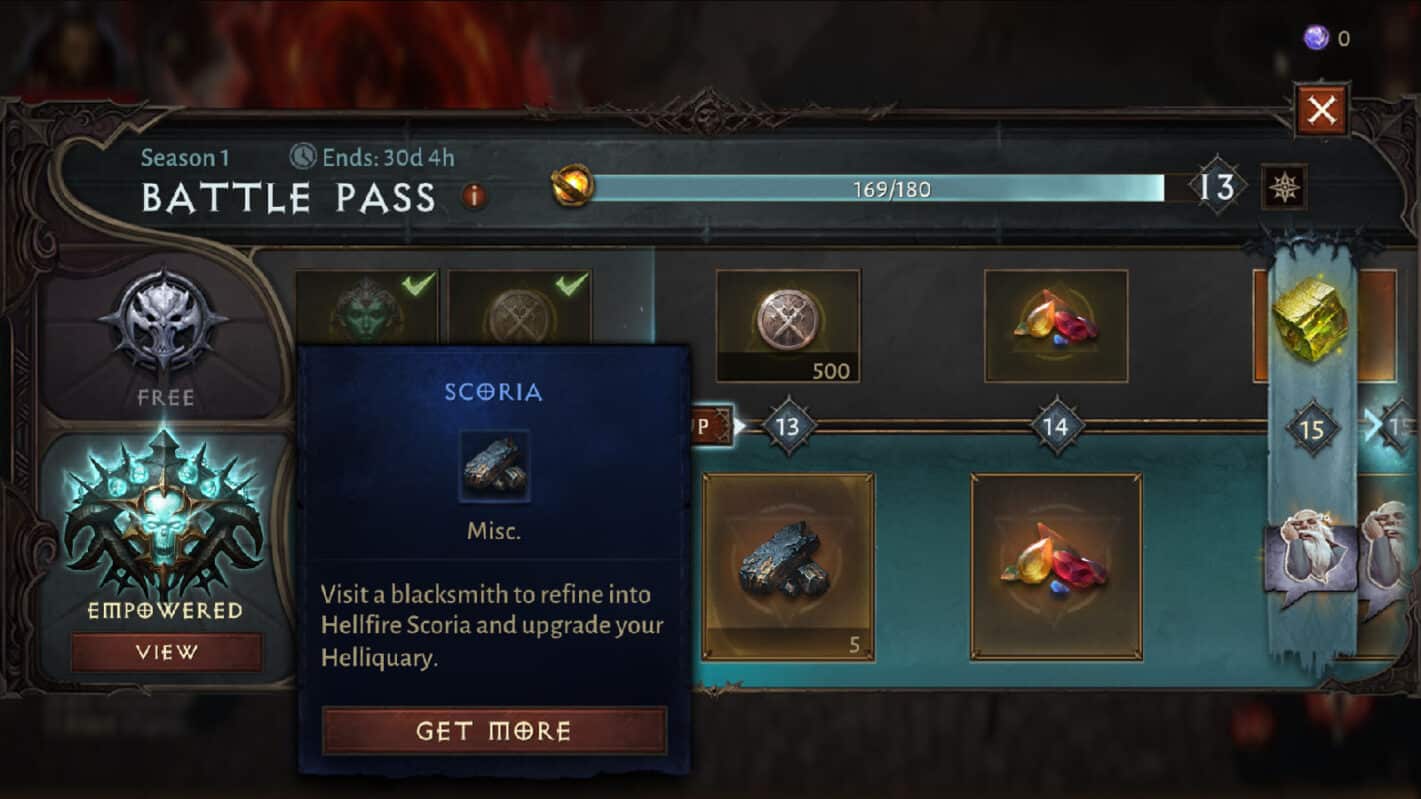Viewport: 1421px width, 799px height.
Task: Select the Free tier skull tab
Action: (x=163, y=335)
